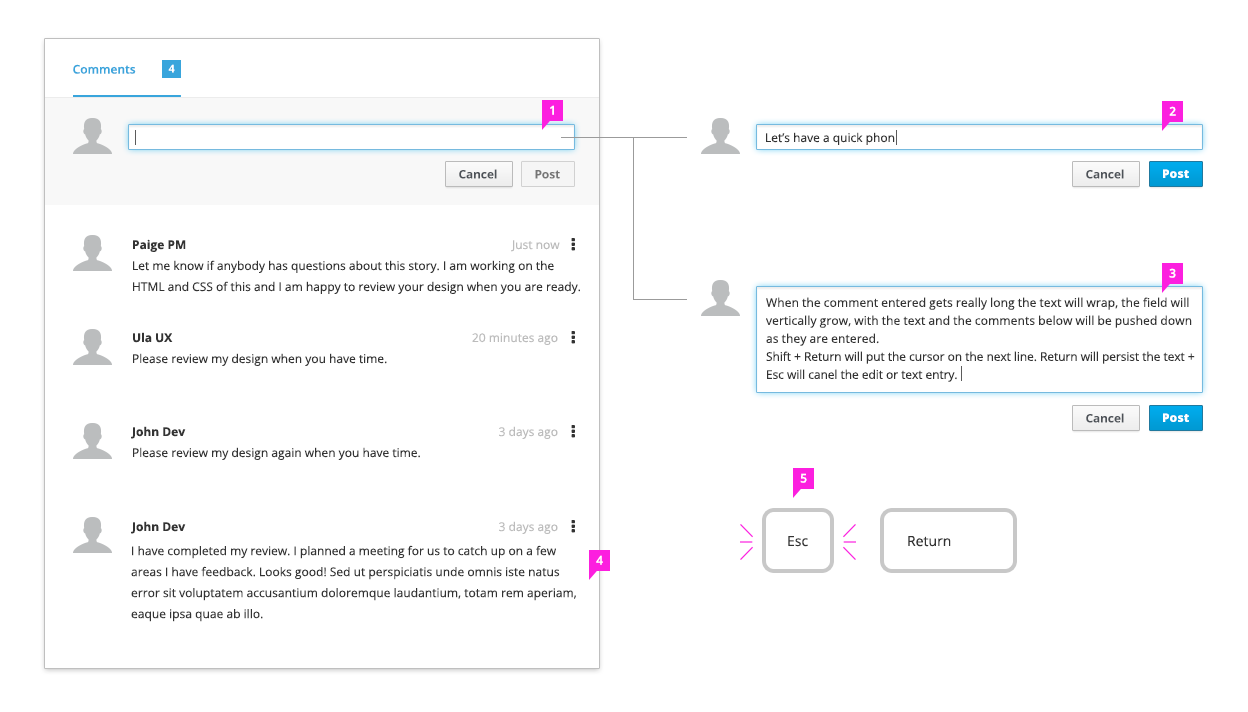Click Paige PM's avatar icon

[x=93, y=253]
